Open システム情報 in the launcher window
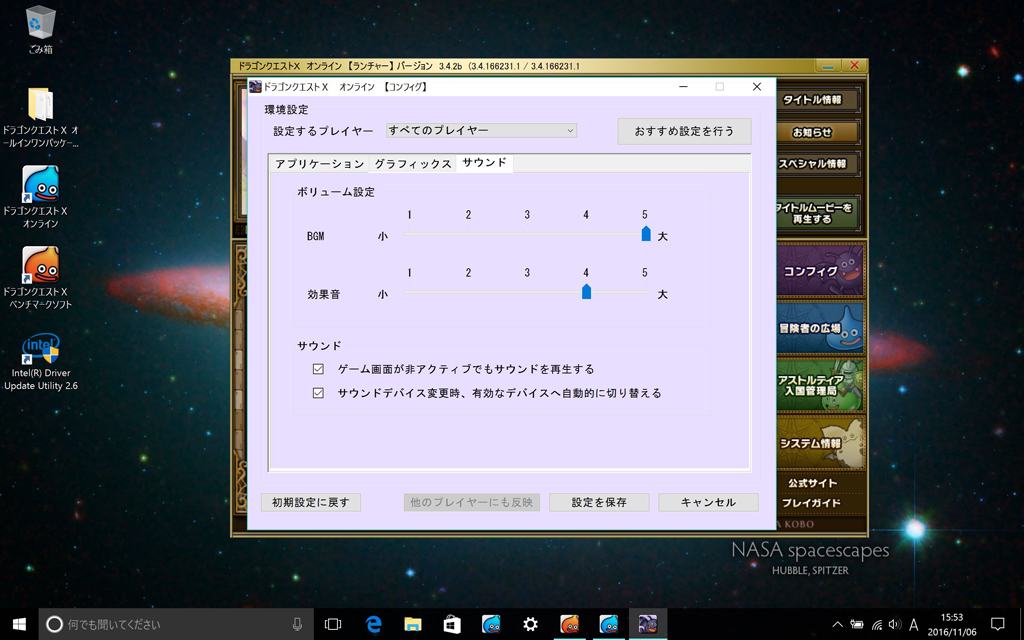The height and width of the screenshot is (640, 1024). (x=820, y=443)
